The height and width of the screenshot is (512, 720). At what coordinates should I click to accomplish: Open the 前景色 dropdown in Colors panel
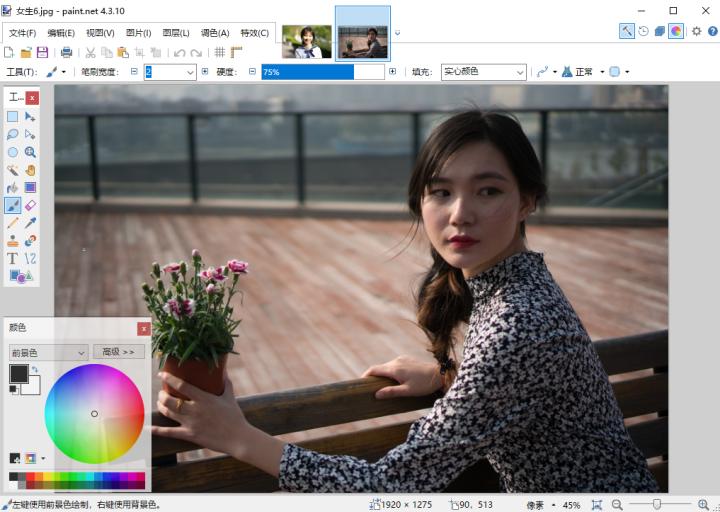tap(81, 352)
